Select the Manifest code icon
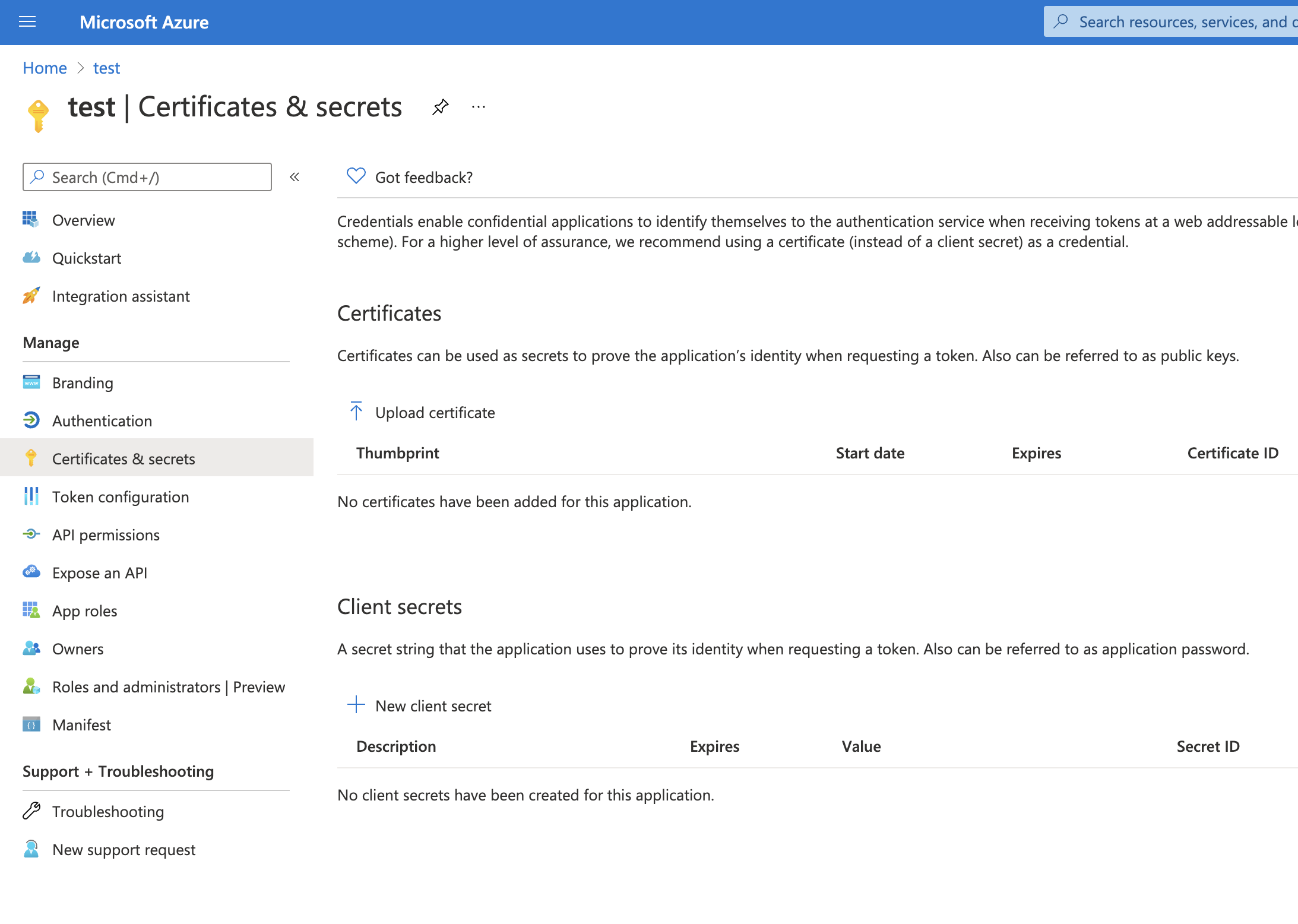Image resolution: width=1298 pixels, height=924 pixels. [32, 724]
